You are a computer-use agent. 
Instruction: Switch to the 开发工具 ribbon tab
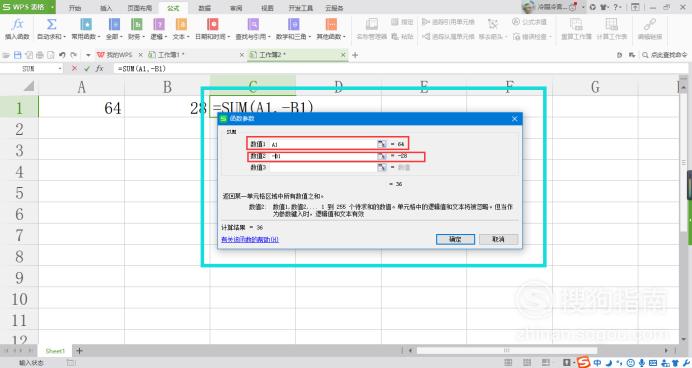(x=301, y=8)
